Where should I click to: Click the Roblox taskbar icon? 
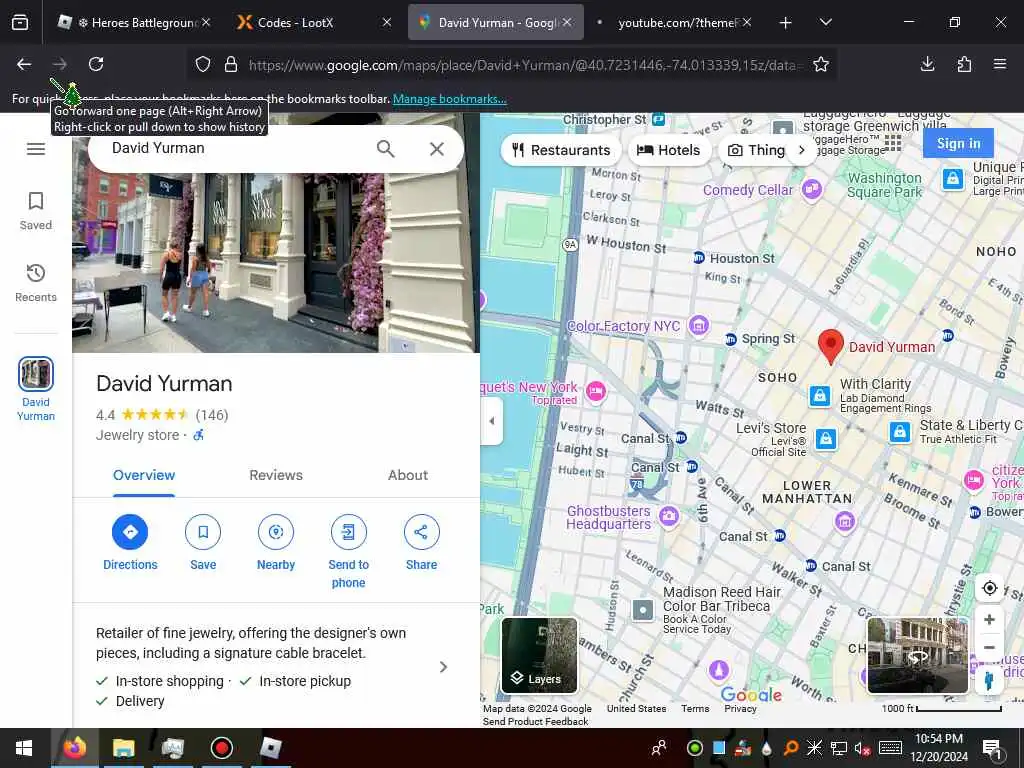tap(270, 748)
